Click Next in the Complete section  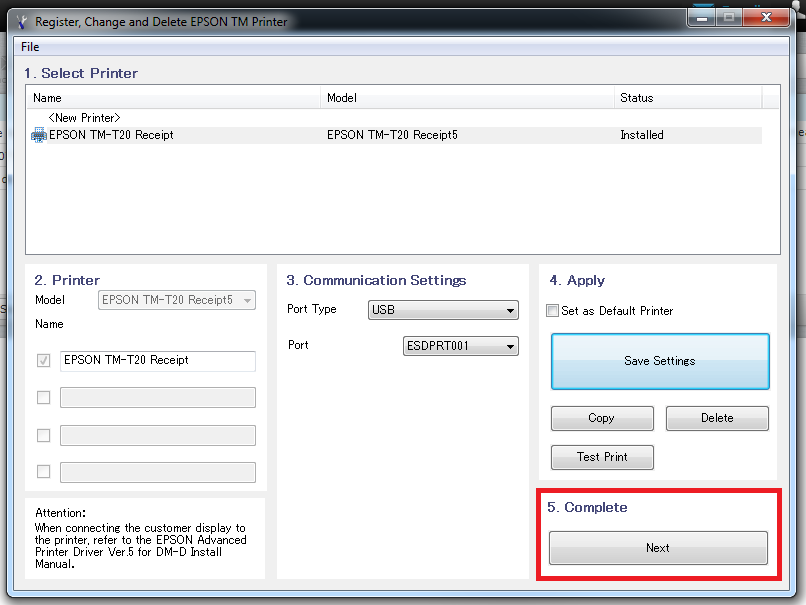click(658, 548)
